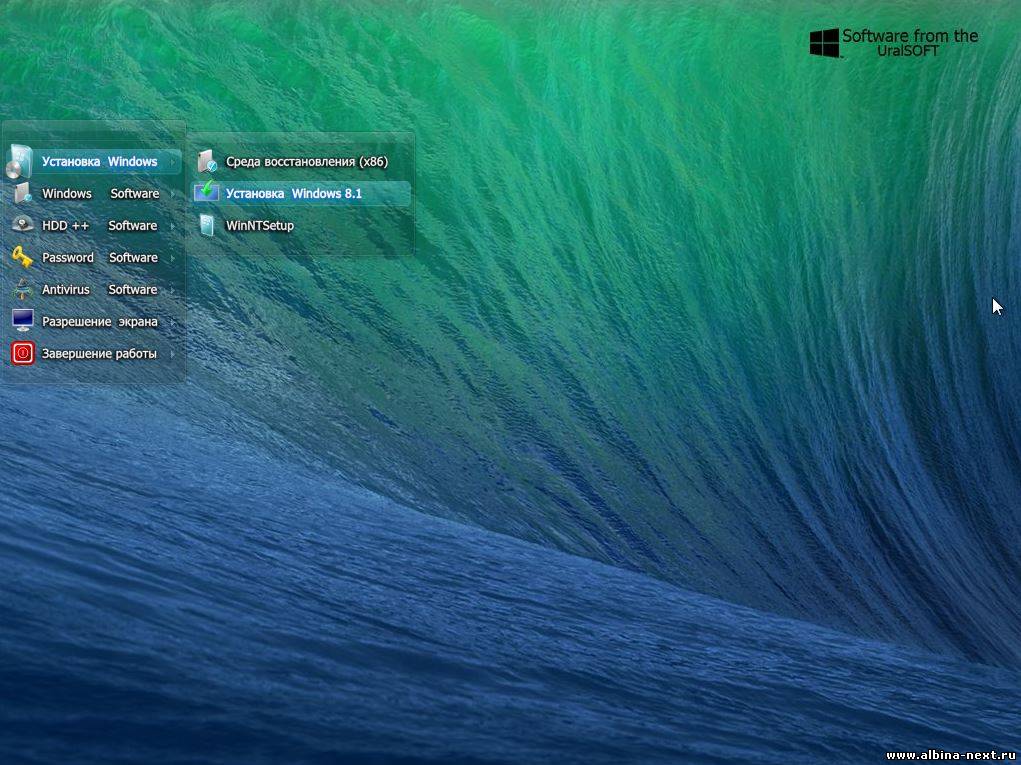Expand the arrow next to Antivirus Software

pos(173,290)
